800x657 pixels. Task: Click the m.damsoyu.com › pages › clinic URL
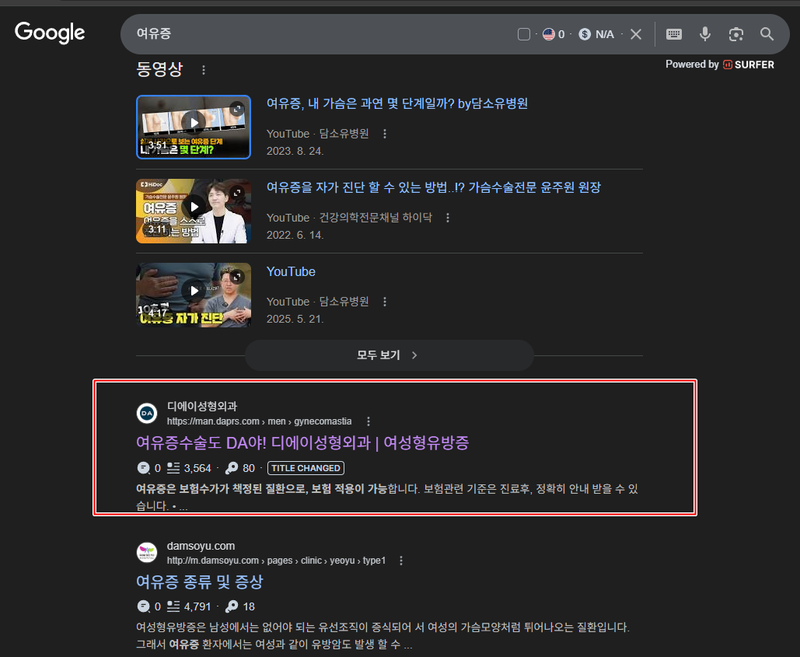(276, 561)
